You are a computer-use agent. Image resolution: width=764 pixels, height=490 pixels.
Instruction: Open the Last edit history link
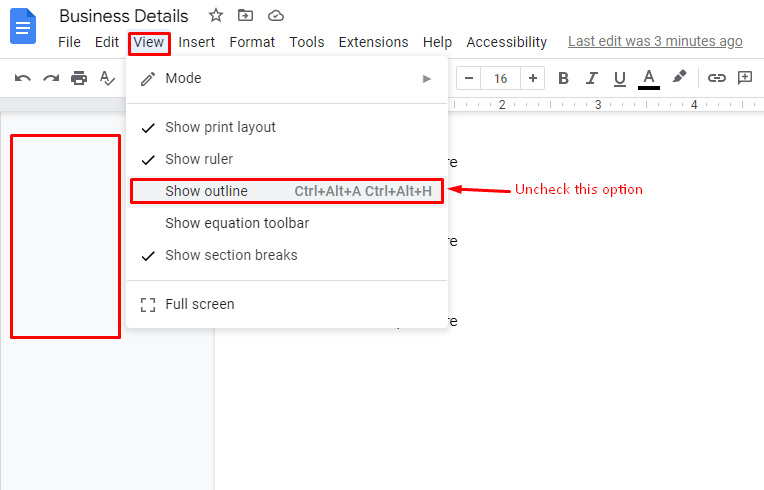(x=655, y=41)
